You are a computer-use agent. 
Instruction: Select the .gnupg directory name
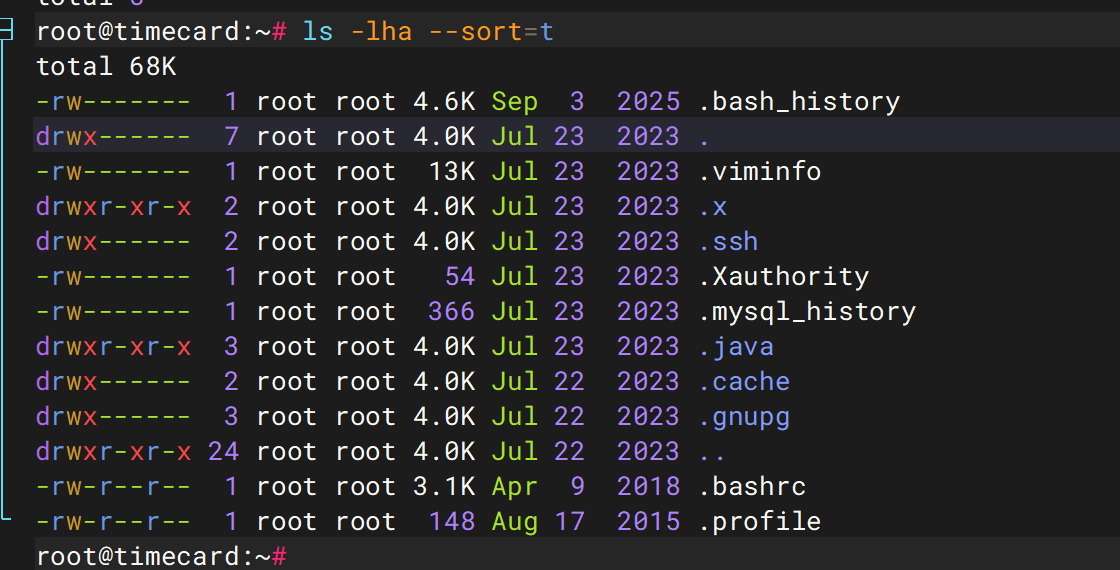(744, 416)
